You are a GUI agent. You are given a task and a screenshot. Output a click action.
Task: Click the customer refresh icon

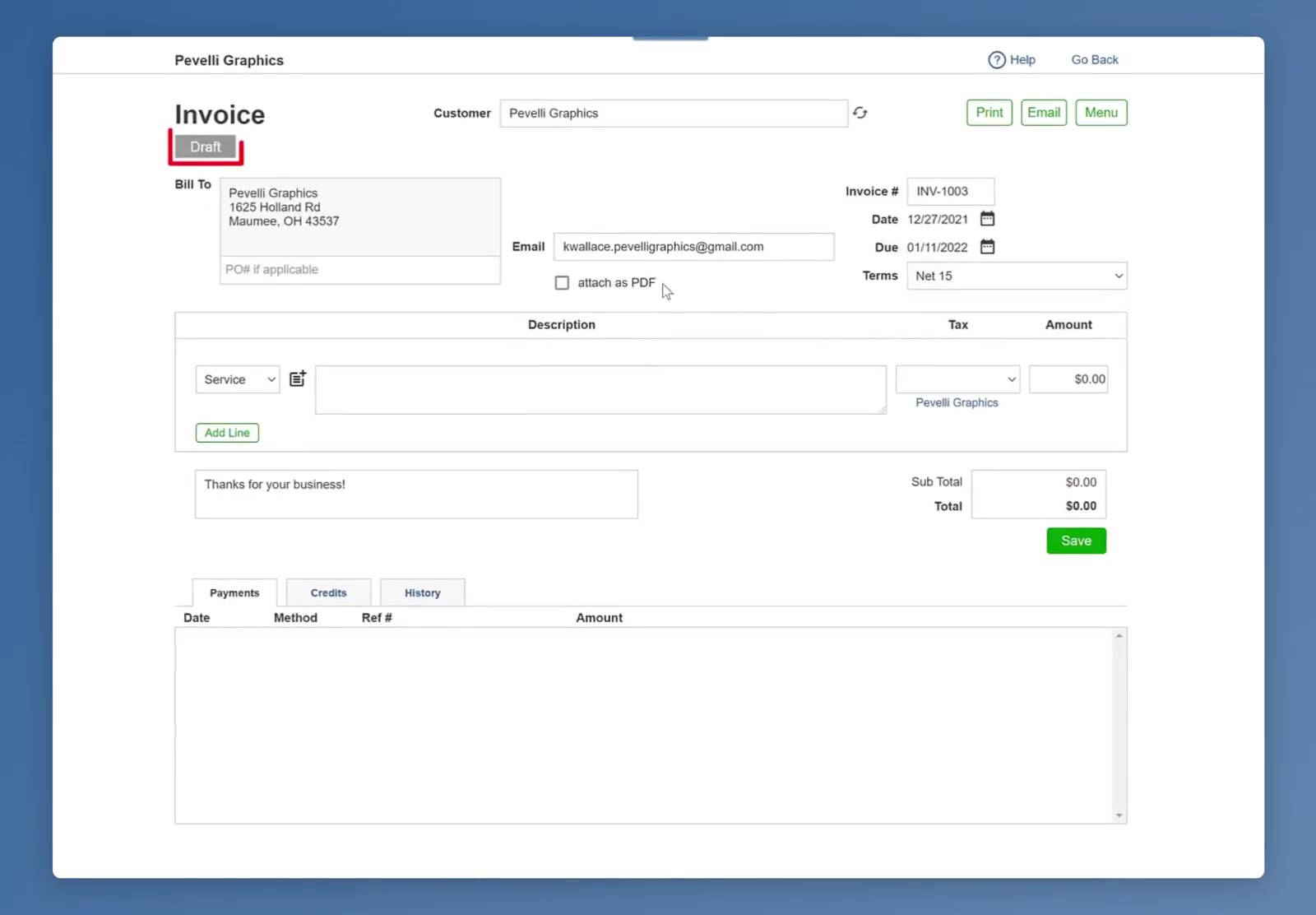(x=860, y=113)
